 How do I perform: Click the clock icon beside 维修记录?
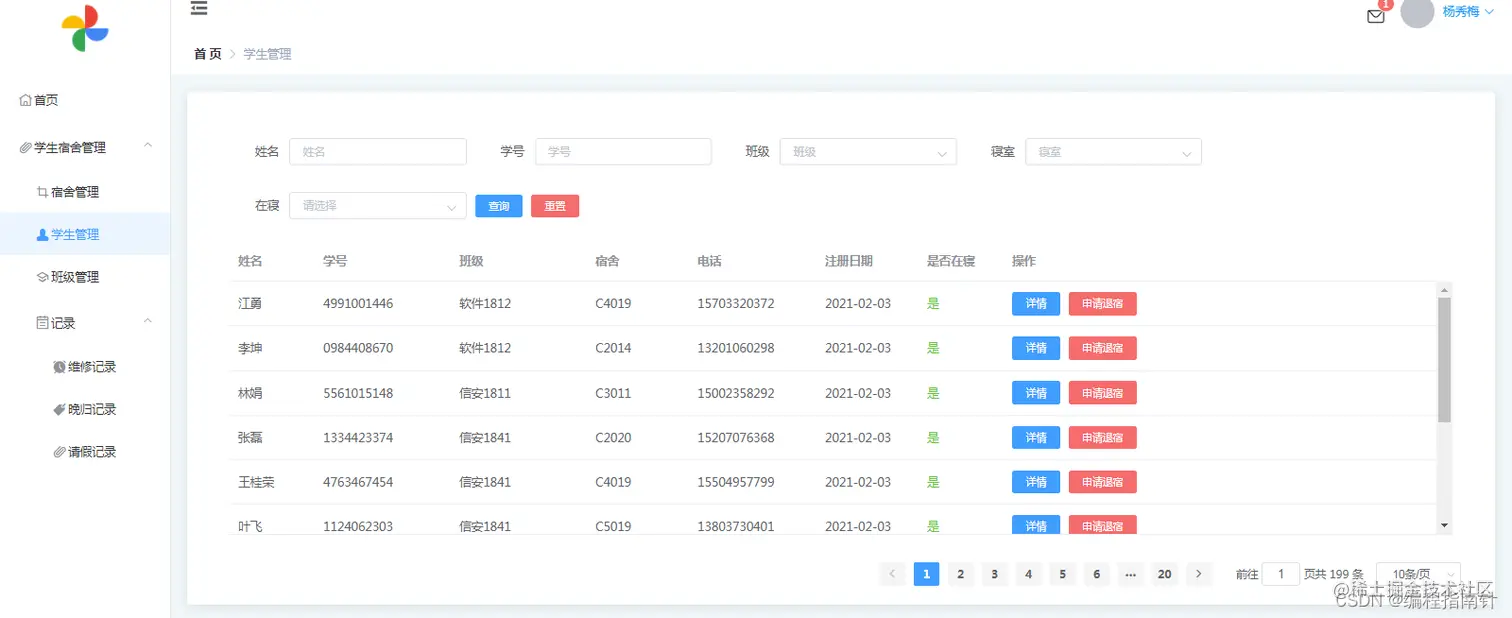[x=59, y=367]
